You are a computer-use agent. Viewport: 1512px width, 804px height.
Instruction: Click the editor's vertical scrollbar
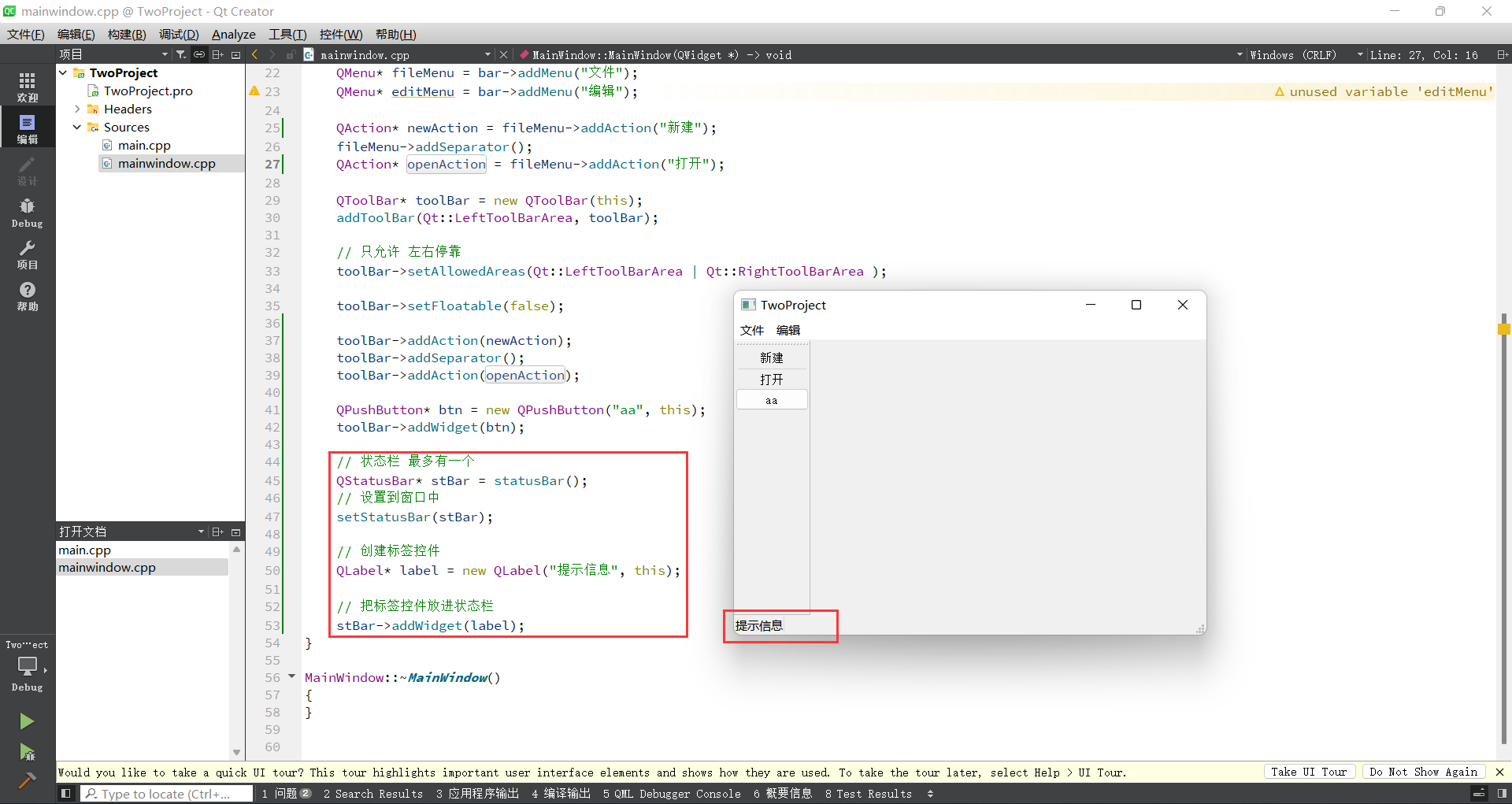(1503, 472)
